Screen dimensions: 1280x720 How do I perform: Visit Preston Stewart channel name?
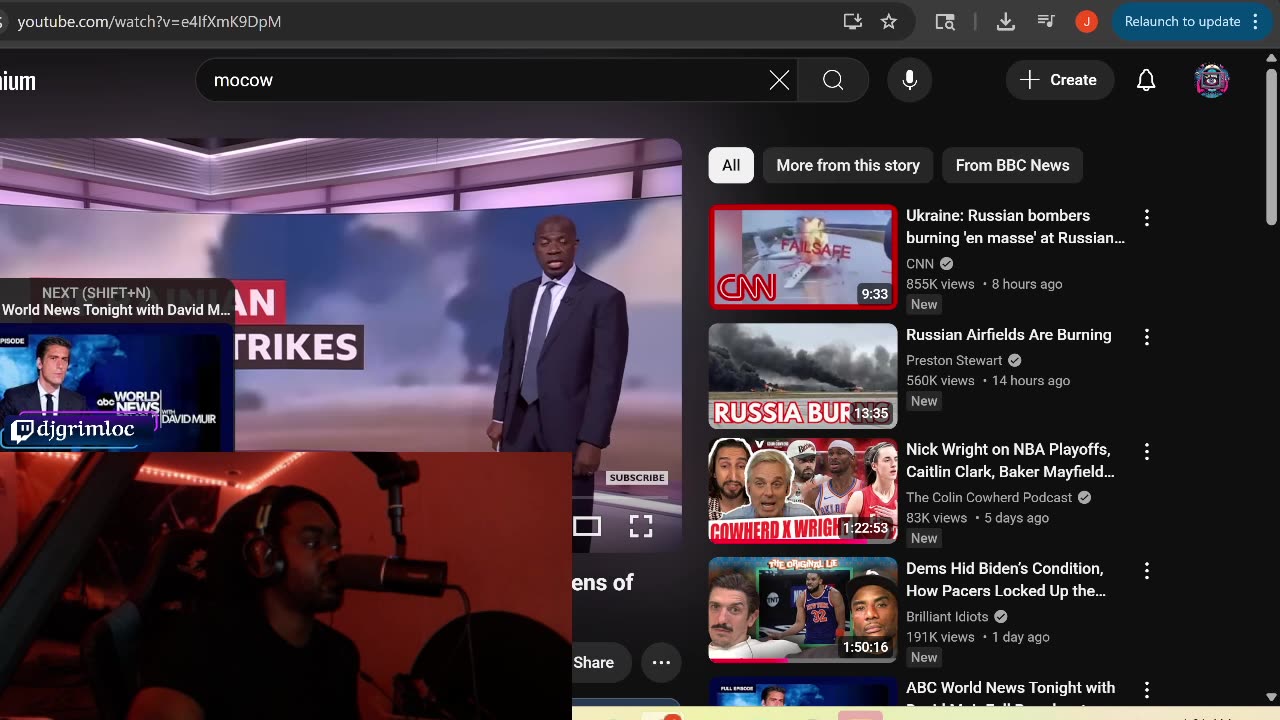[954, 360]
